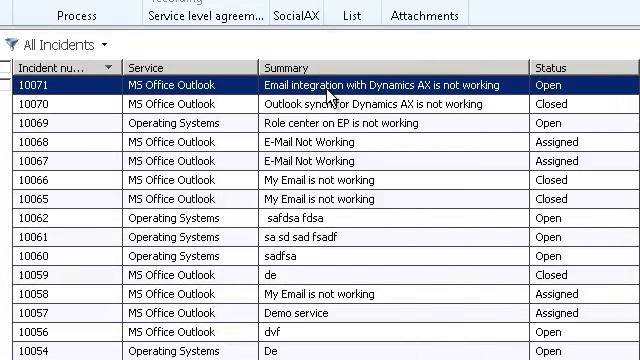Select incident number 10070 cell

(67, 104)
